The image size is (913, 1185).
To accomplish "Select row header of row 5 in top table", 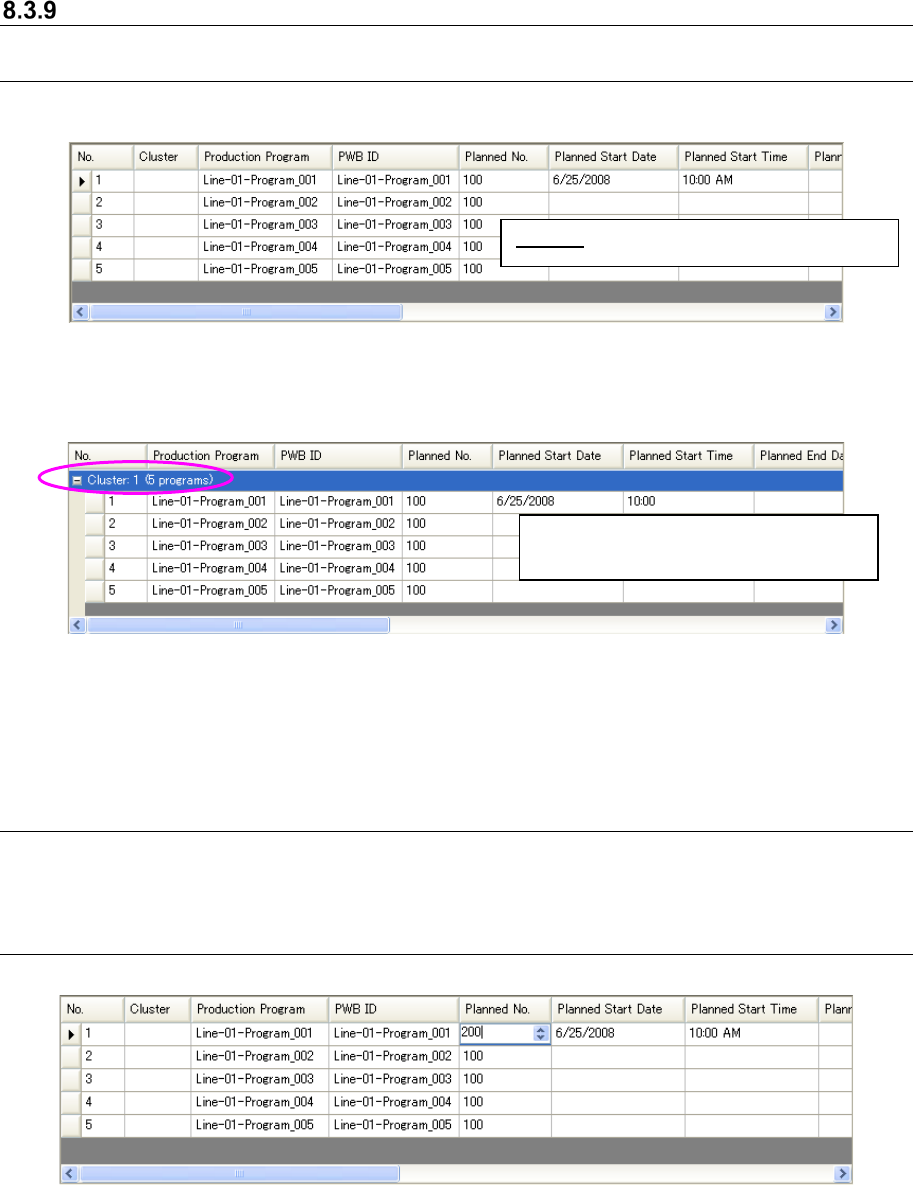I will click(81, 269).
